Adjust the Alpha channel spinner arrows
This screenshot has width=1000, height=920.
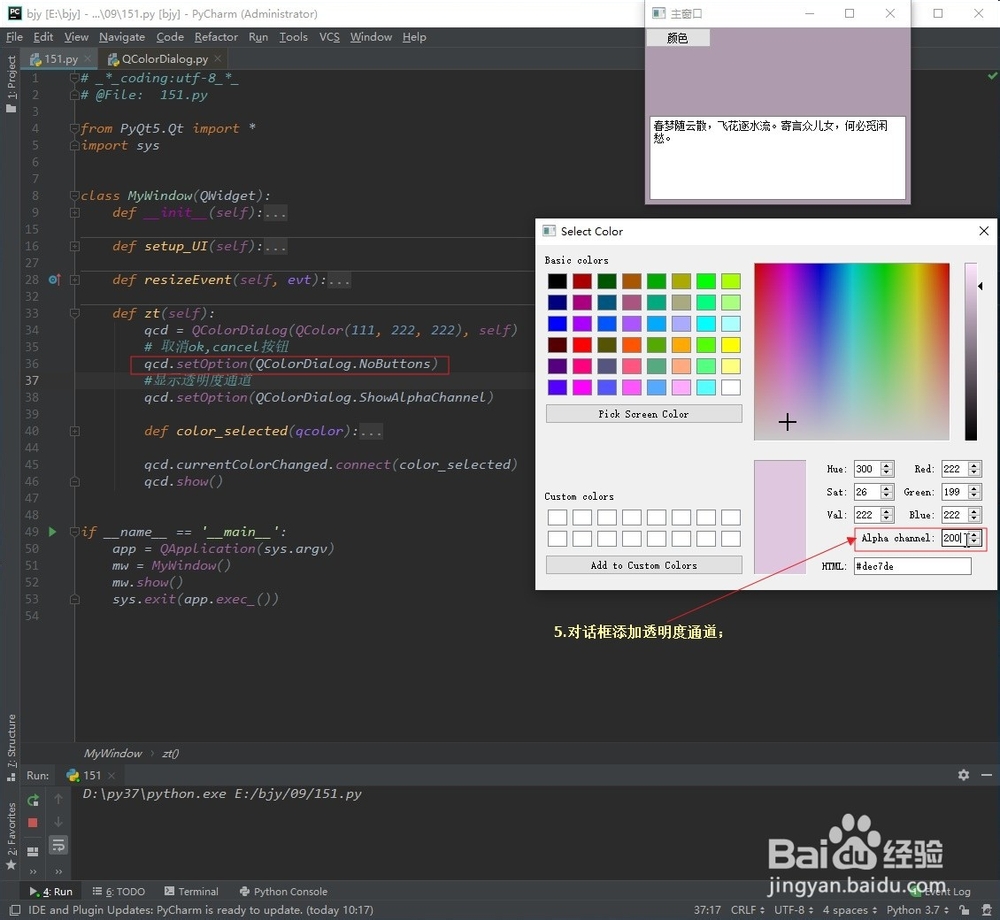click(974, 538)
